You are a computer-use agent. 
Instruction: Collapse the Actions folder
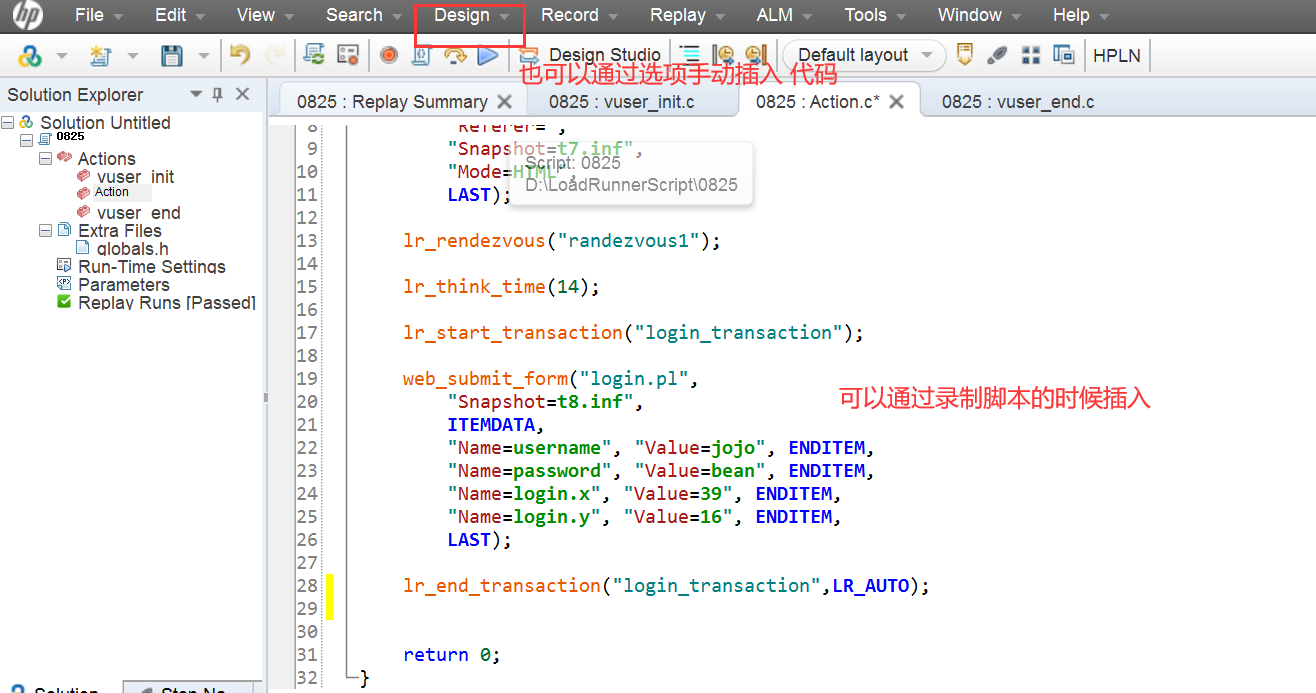(x=45, y=158)
